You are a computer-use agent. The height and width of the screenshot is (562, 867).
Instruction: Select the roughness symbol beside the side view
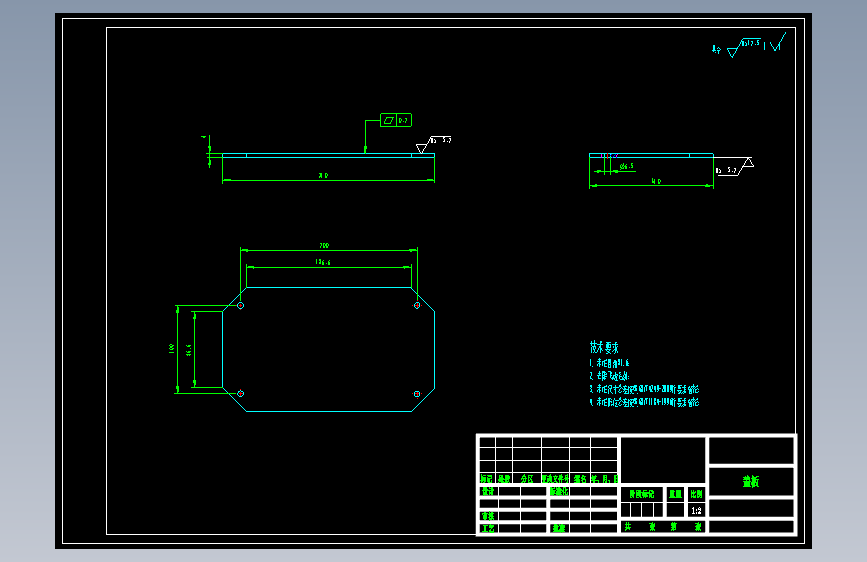click(734, 167)
